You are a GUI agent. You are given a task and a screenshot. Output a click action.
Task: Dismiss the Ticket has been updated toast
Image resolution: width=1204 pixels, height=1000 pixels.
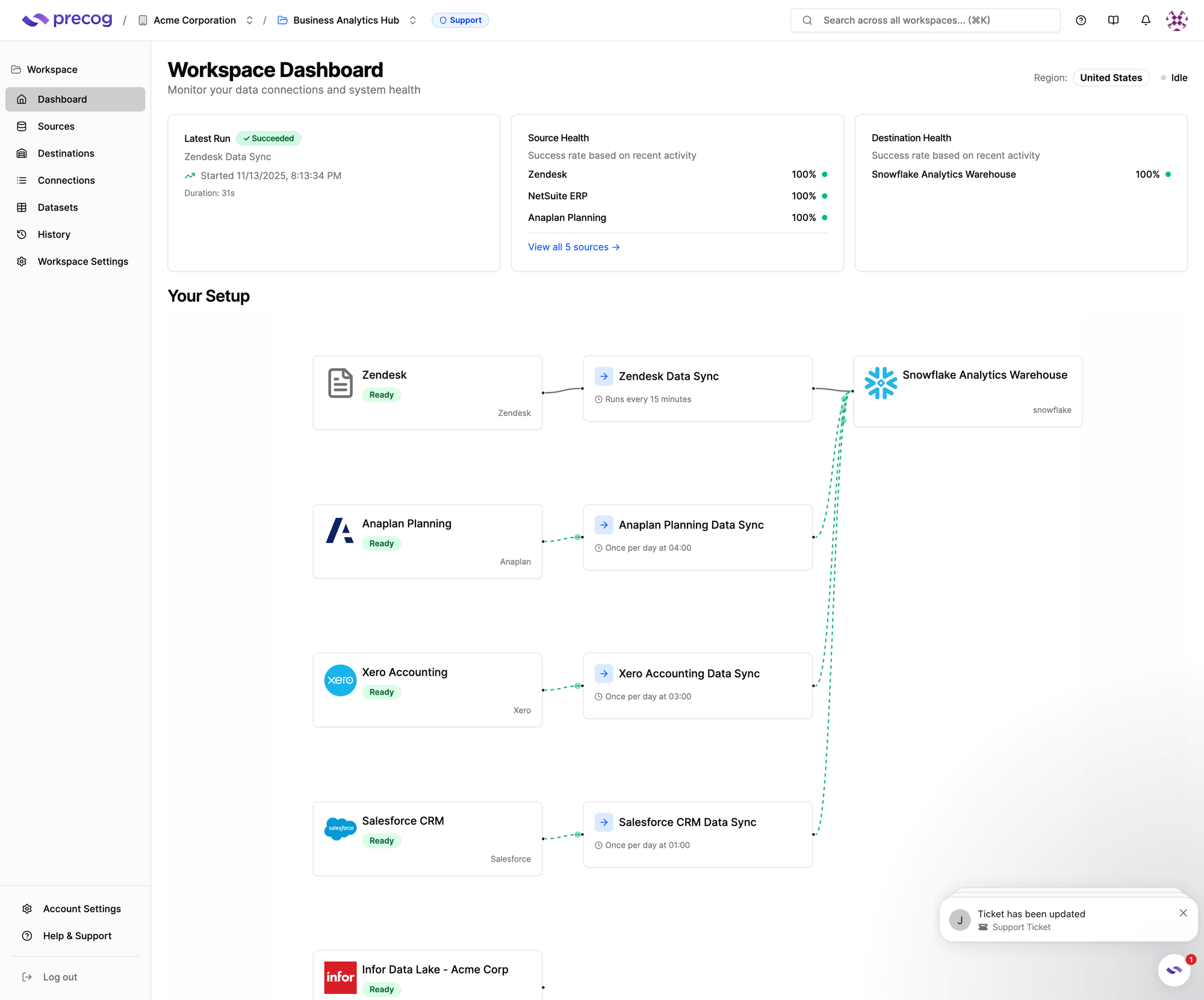(x=1184, y=913)
